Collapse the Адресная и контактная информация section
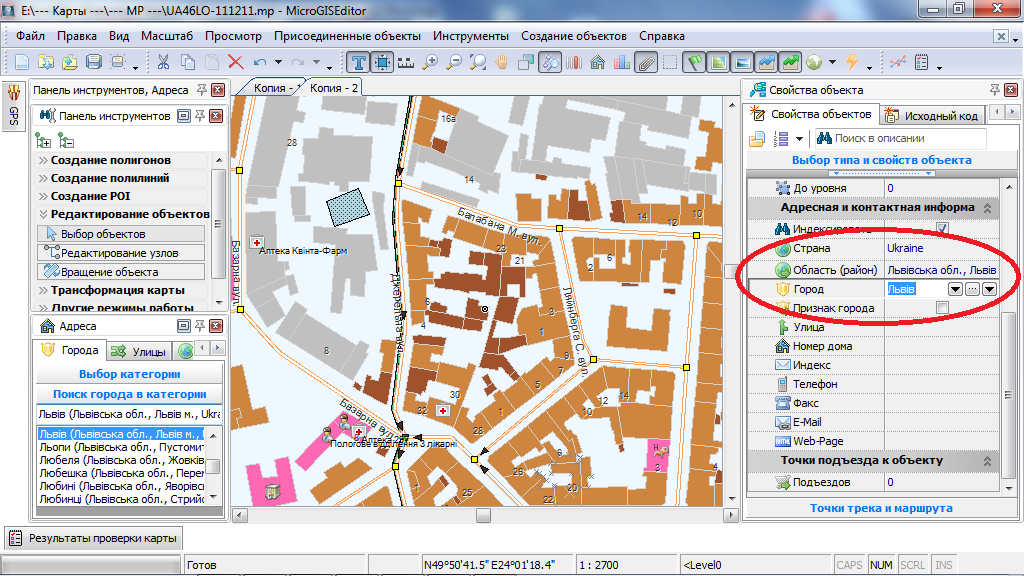 [x=988, y=208]
